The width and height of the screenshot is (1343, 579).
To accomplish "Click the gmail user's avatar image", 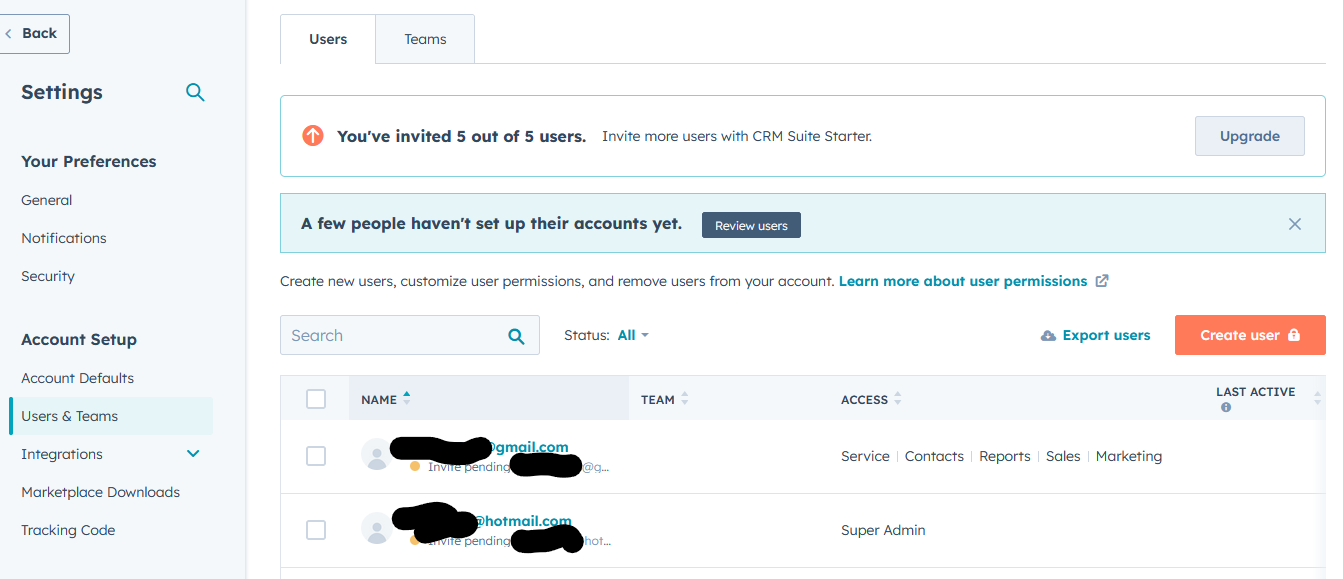I will (375, 455).
